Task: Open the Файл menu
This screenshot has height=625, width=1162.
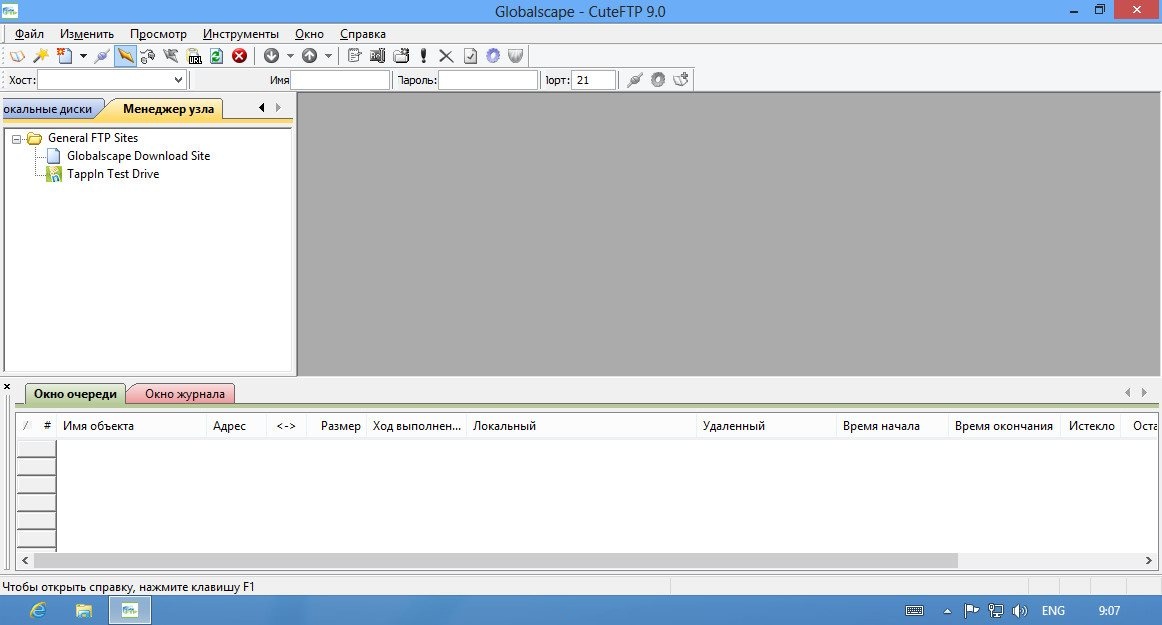Action: click(29, 34)
